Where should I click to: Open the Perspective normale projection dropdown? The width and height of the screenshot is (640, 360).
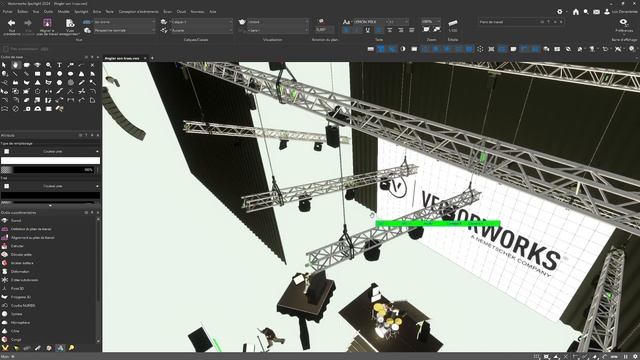point(124,31)
